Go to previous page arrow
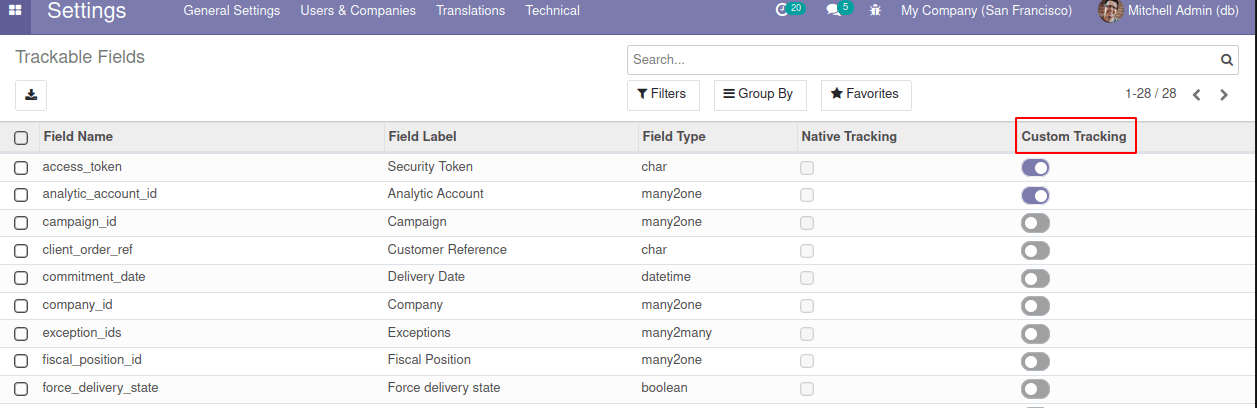This screenshot has width=1257, height=408. pos(1197,95)
